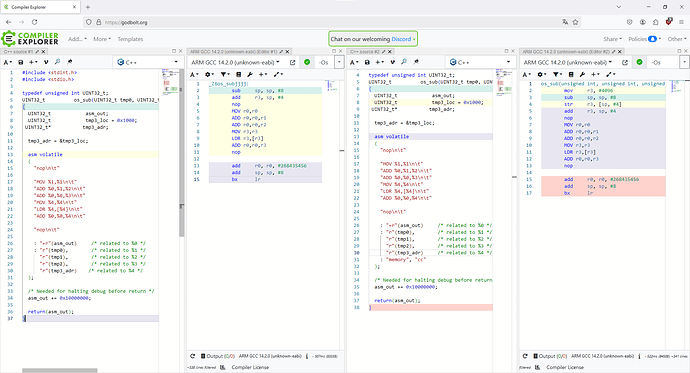Open the C++ language selector for source #2

coord(480,62)
